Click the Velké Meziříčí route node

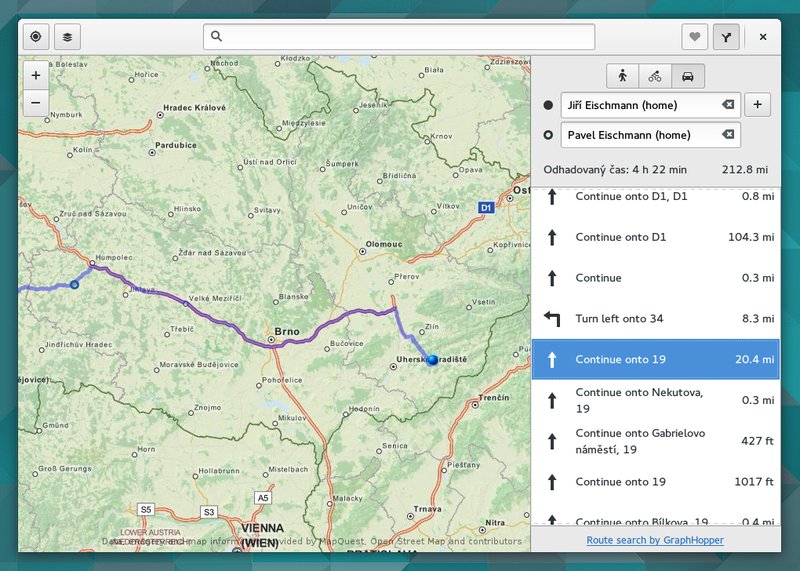pyautogui.click(x=186, y=304)
